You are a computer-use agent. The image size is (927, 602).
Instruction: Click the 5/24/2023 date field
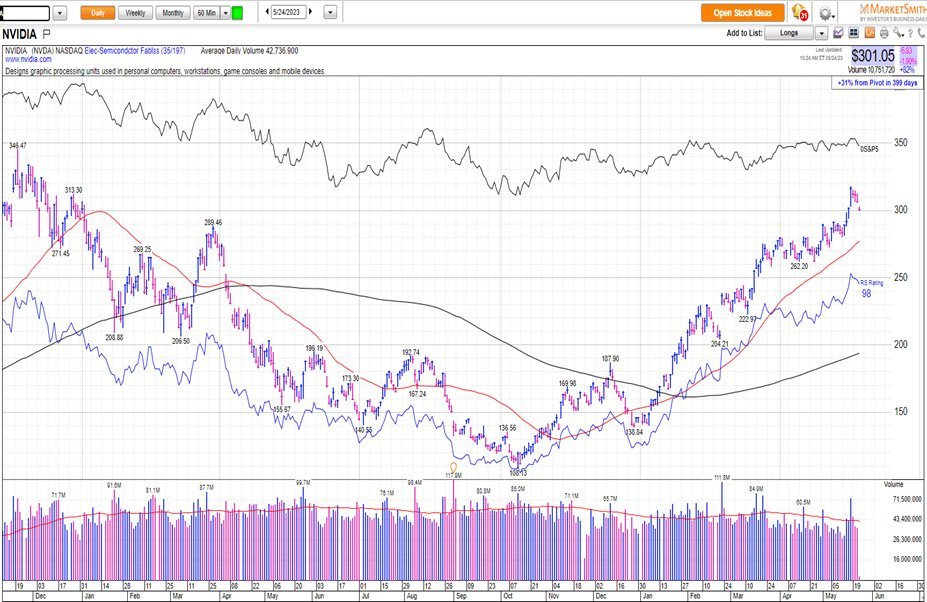pyautogui.click(x=289, y=12)
